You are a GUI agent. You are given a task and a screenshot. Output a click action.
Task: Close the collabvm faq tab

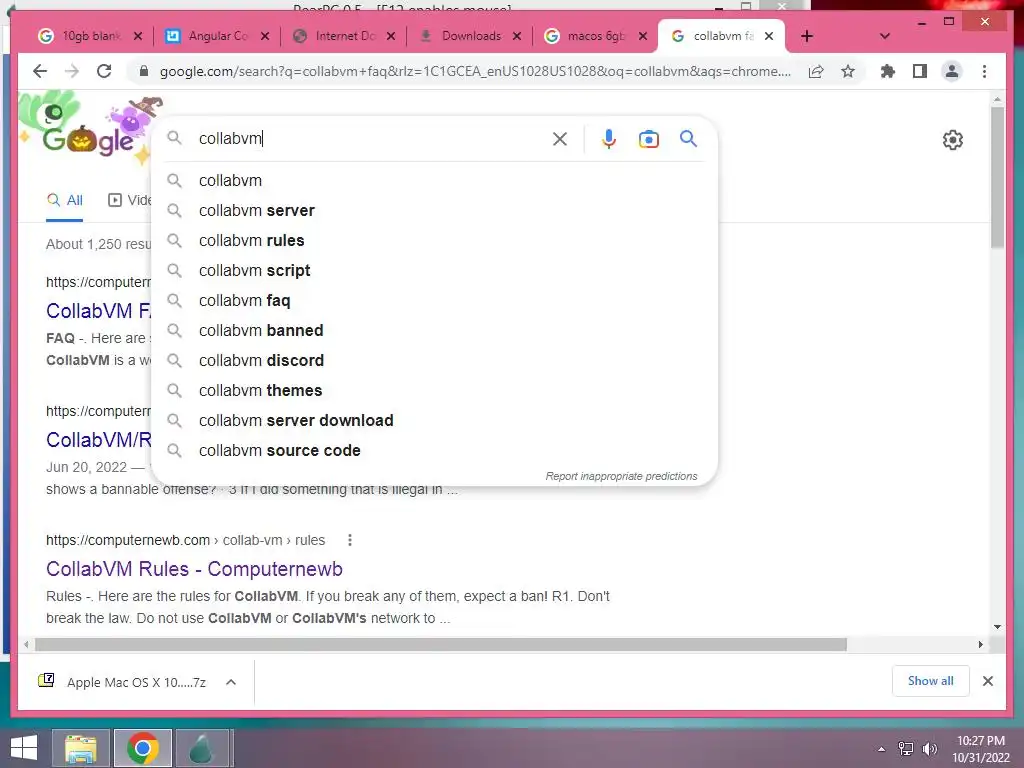769,36
